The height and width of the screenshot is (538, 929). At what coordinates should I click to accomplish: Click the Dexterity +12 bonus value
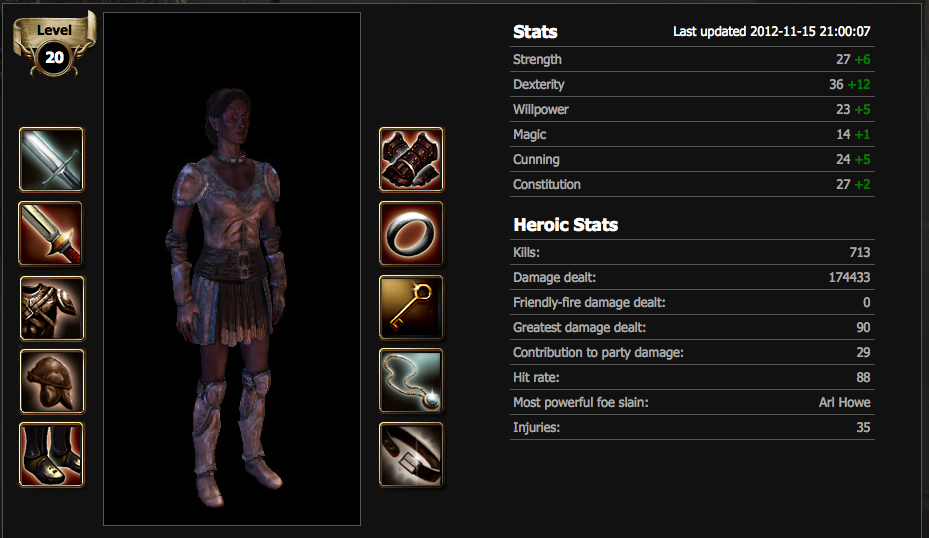tap(858, 84)
